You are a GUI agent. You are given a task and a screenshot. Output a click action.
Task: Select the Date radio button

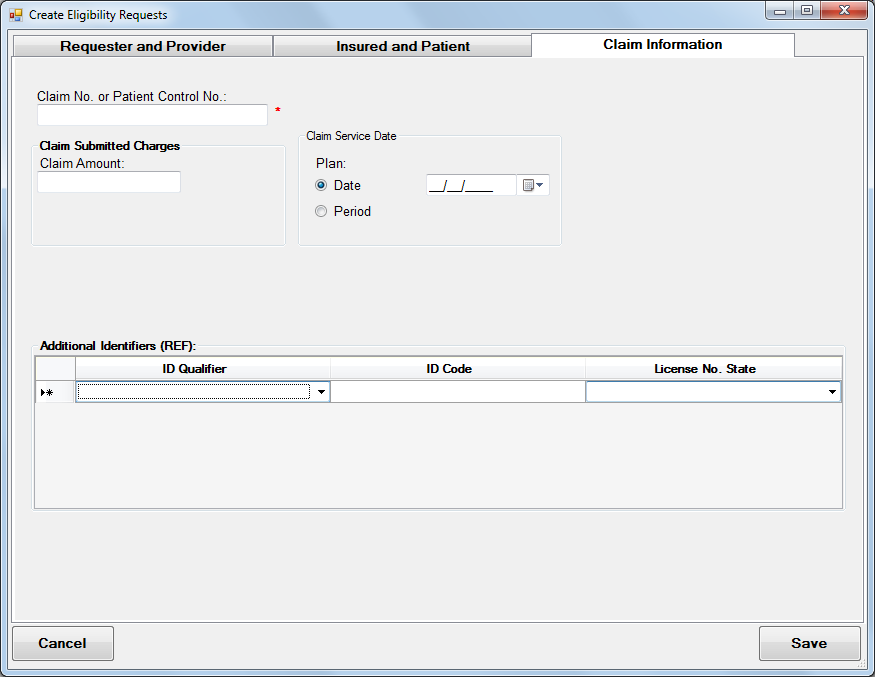click(x=321, y=184)
